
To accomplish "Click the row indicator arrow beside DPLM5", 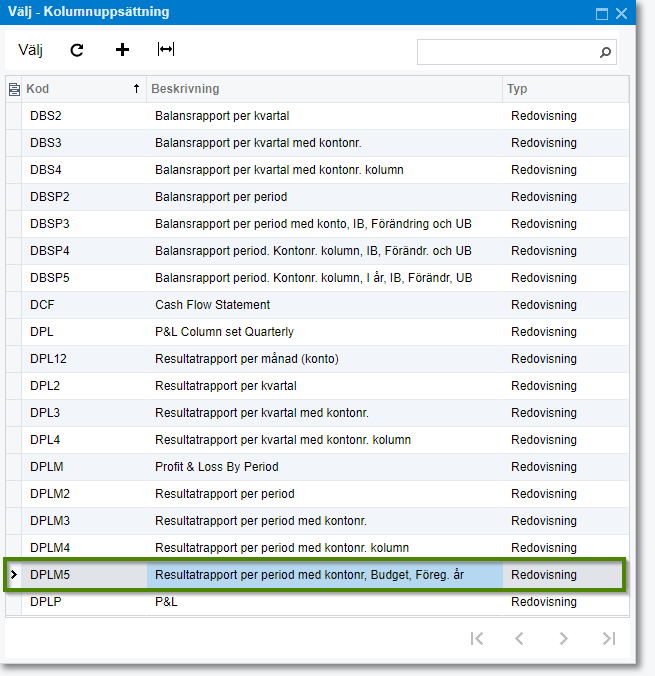I will [x=14, y=575].
